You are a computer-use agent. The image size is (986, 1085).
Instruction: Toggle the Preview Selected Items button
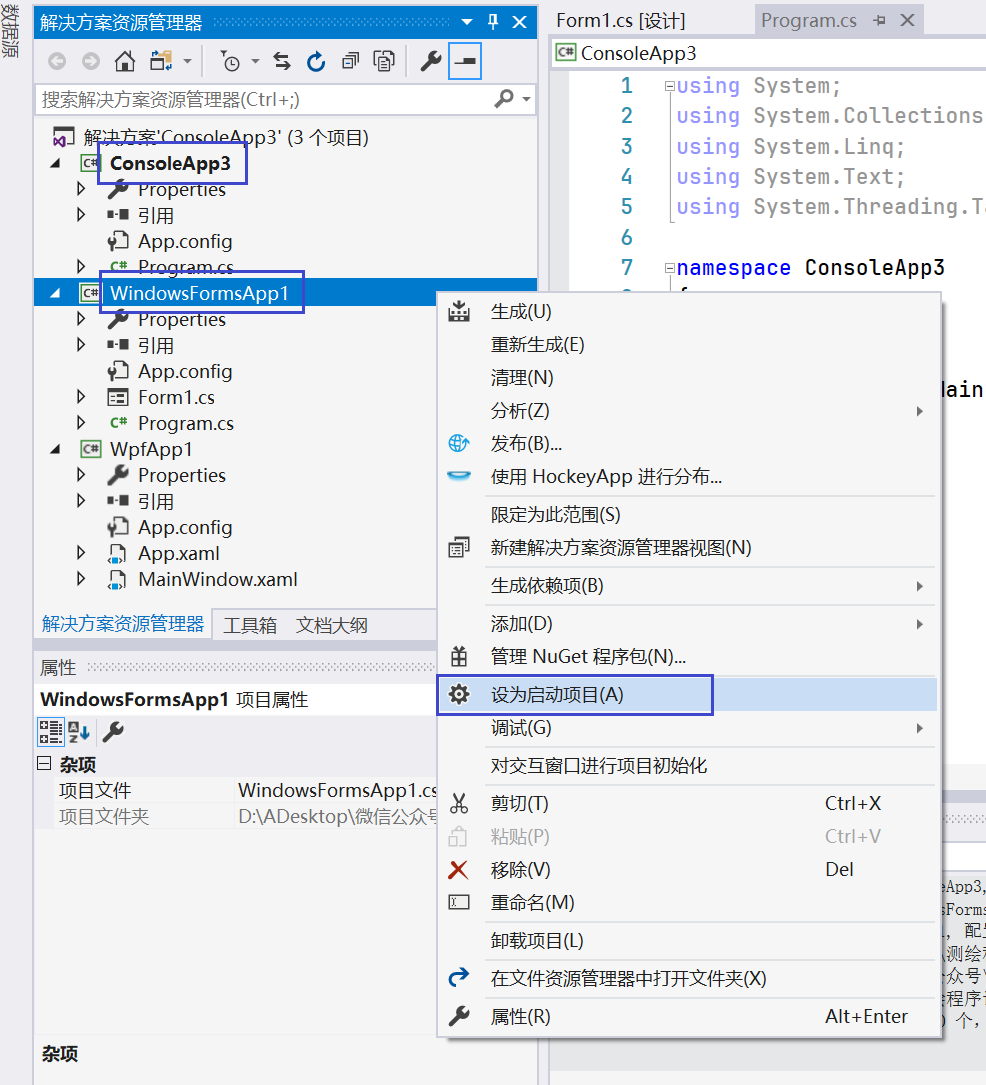click(x=465, y=61)
